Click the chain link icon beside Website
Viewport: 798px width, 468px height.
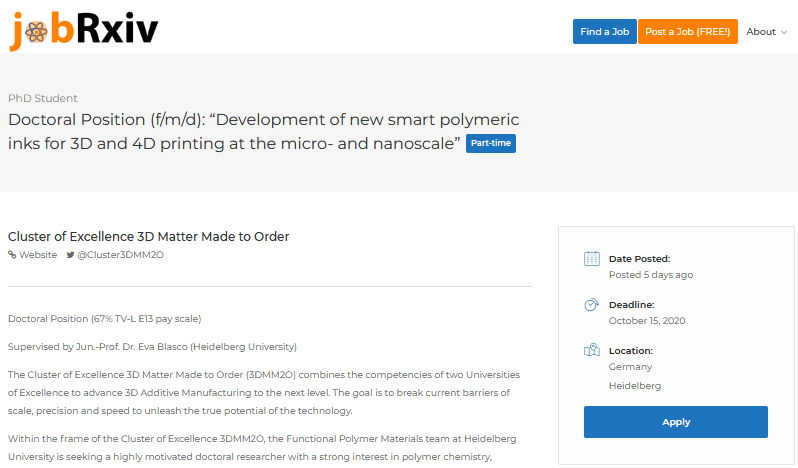12,255
